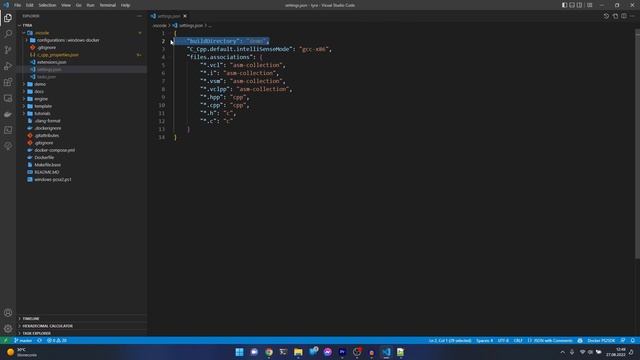
Task: Open the Help menu
Action: coord(125,5)
